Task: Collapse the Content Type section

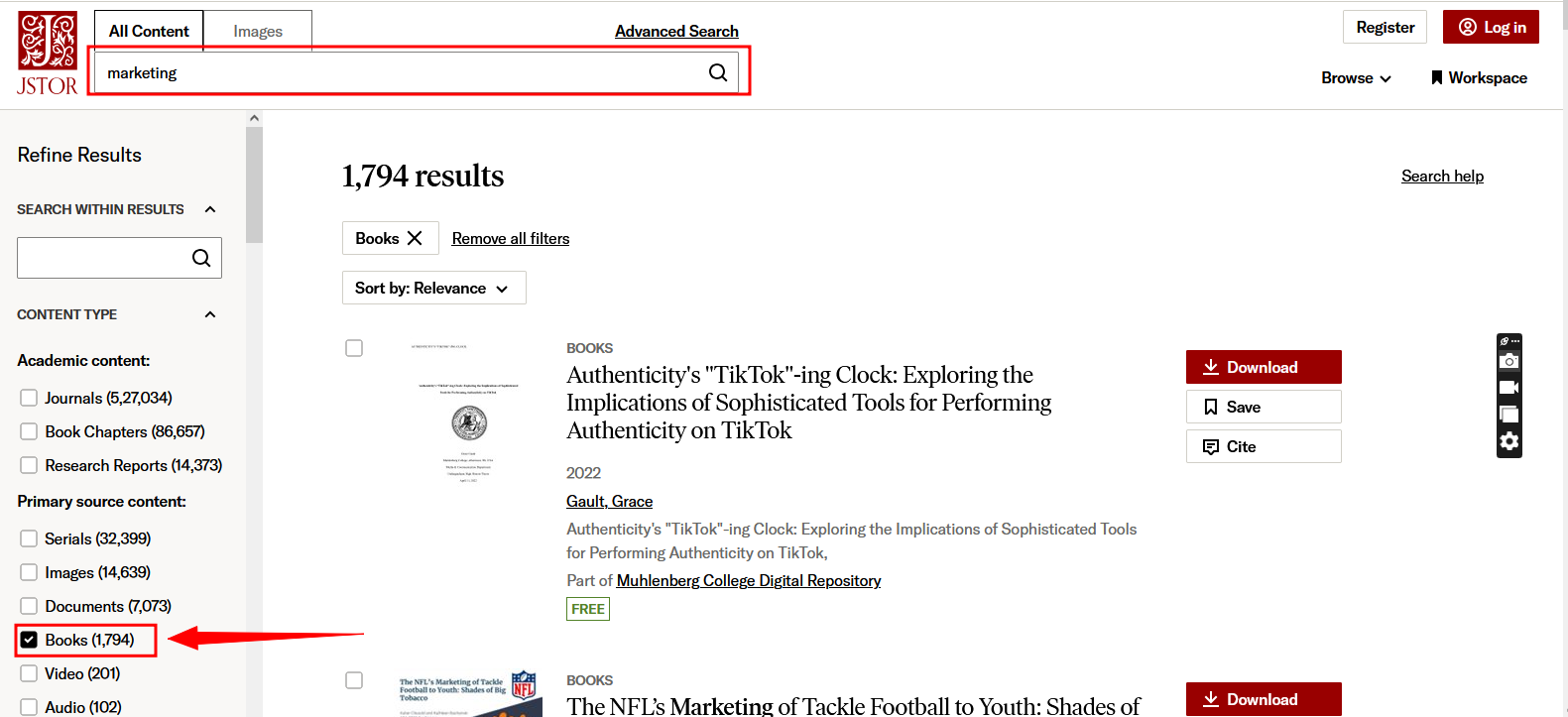Action: click(209, 314)
